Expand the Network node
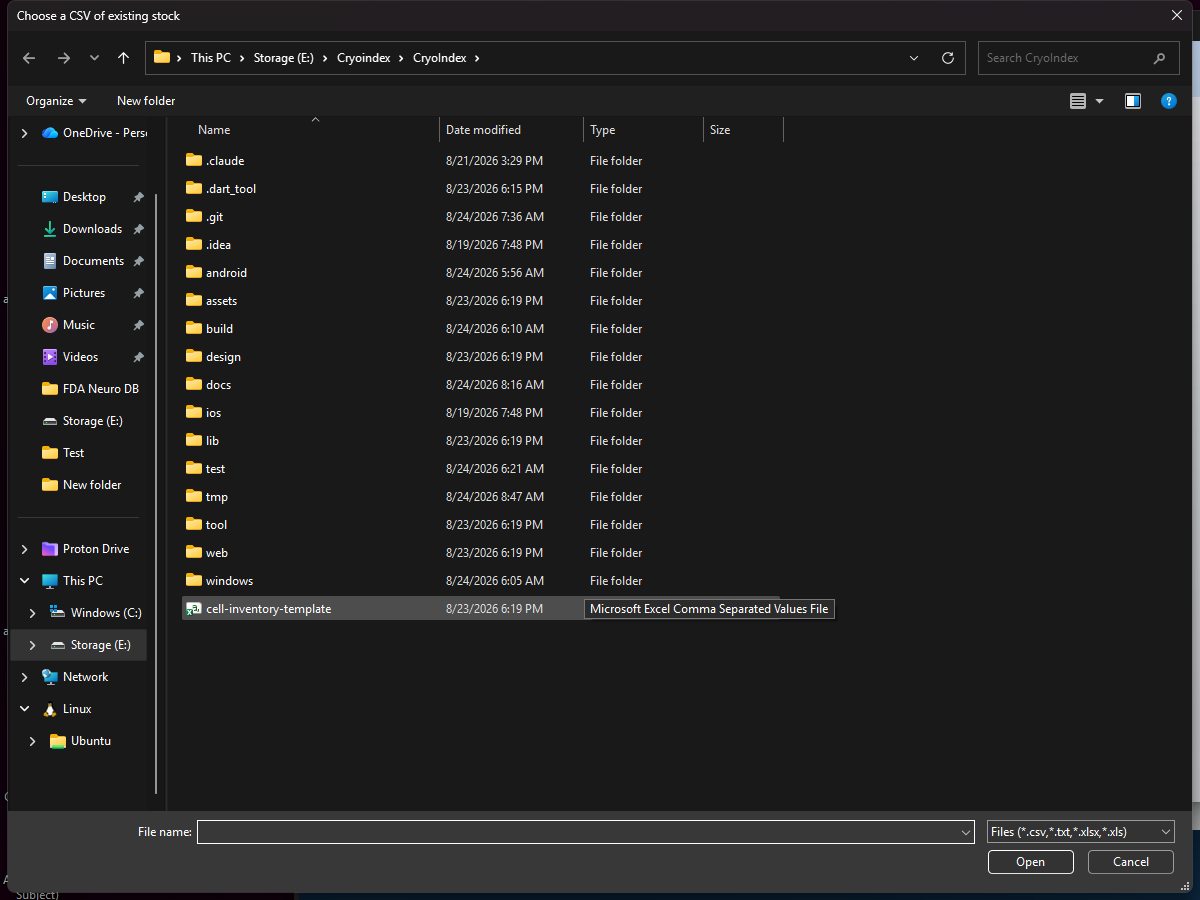The height and width of the screenshot is (900, 1200). [25, 677]
